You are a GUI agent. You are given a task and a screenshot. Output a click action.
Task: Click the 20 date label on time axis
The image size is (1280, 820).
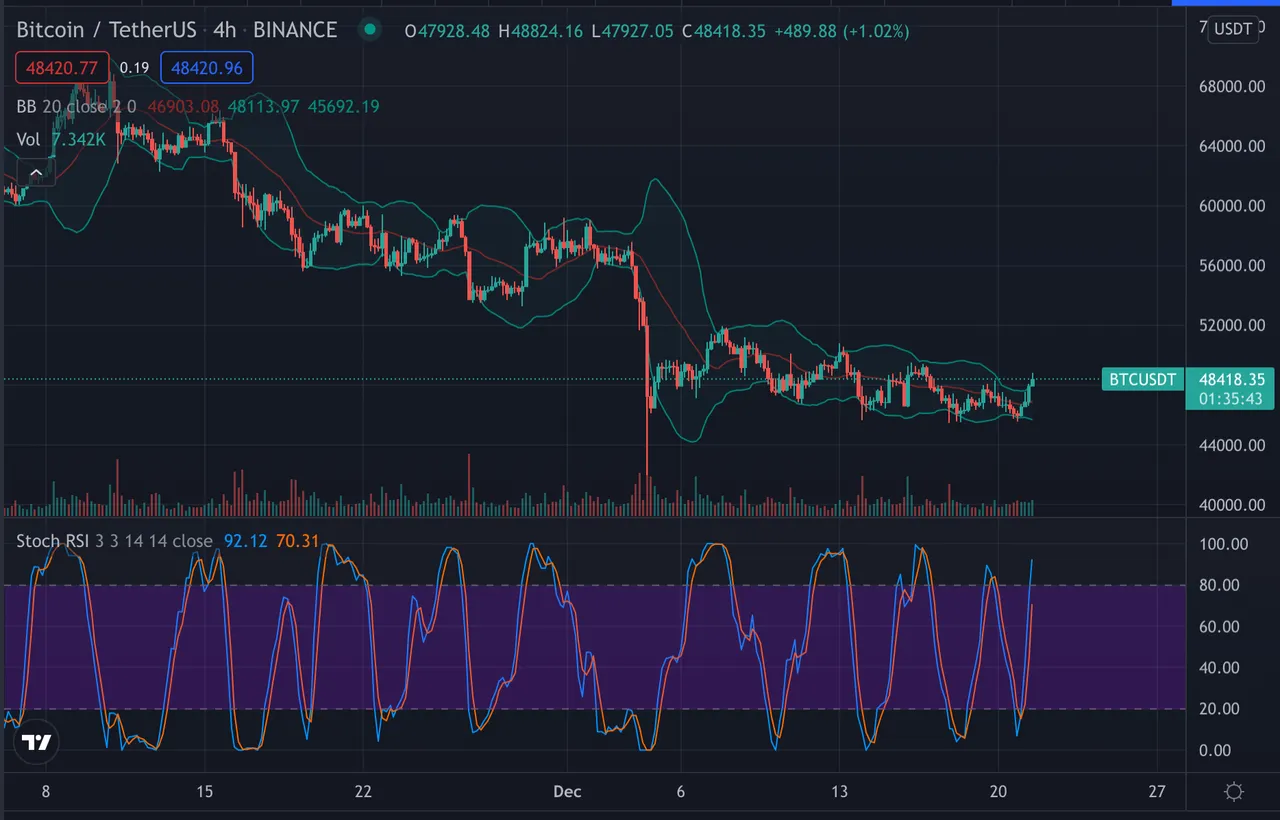click(x=998, y=792)
